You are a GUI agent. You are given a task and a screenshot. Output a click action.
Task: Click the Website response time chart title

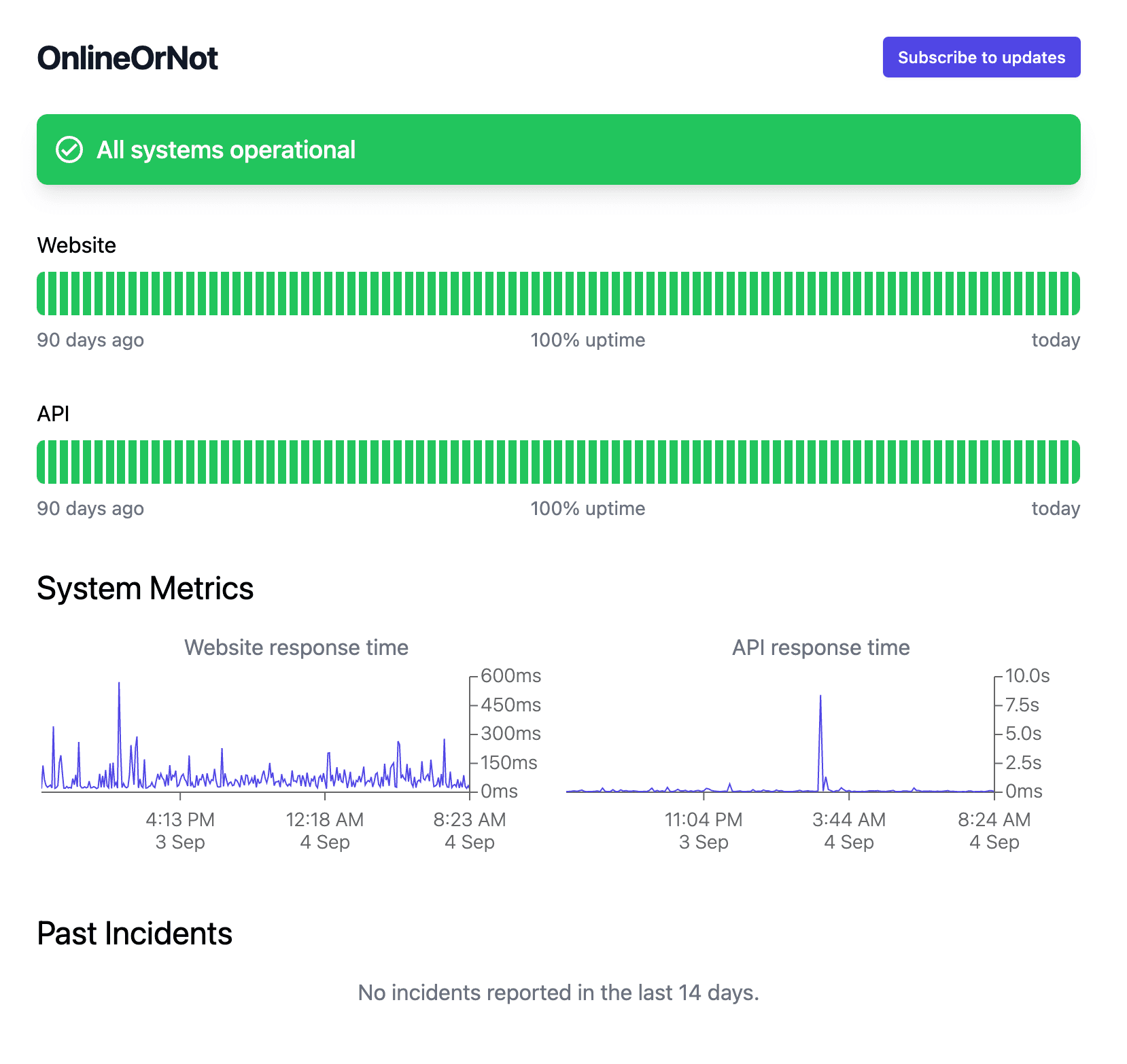296,648
